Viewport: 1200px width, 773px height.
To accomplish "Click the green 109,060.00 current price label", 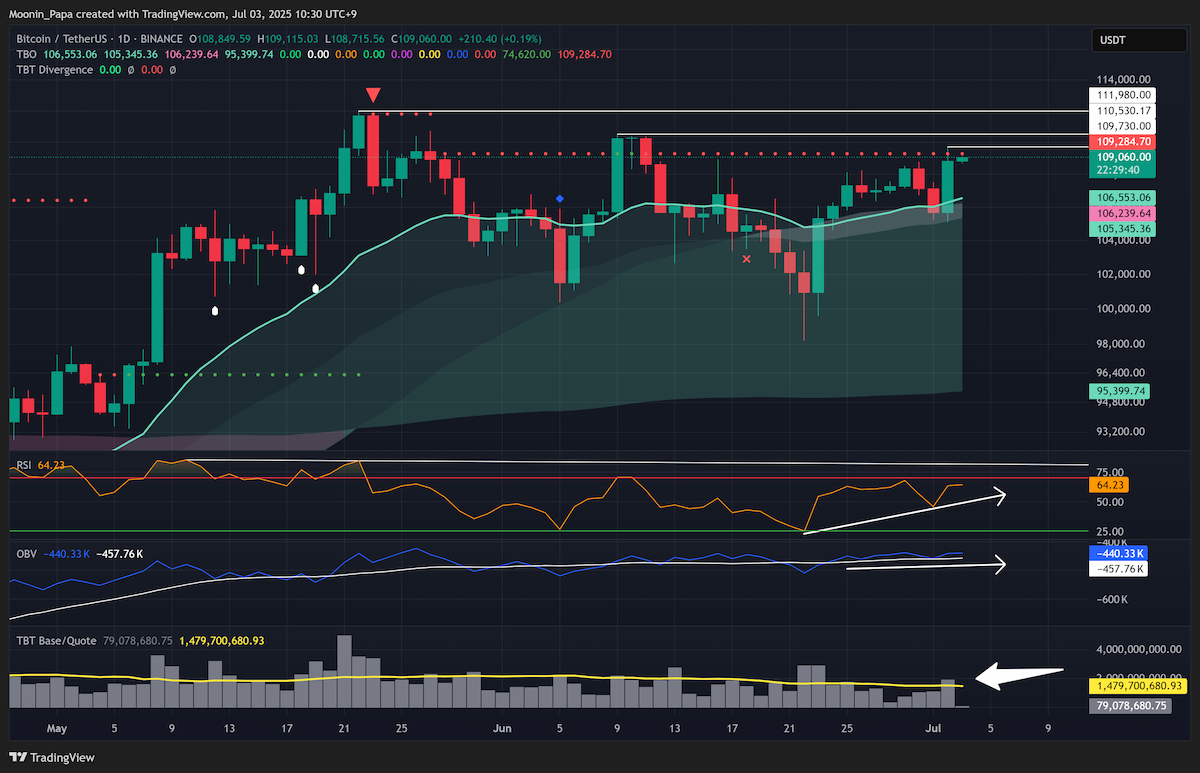I will tap(1122, 157).
